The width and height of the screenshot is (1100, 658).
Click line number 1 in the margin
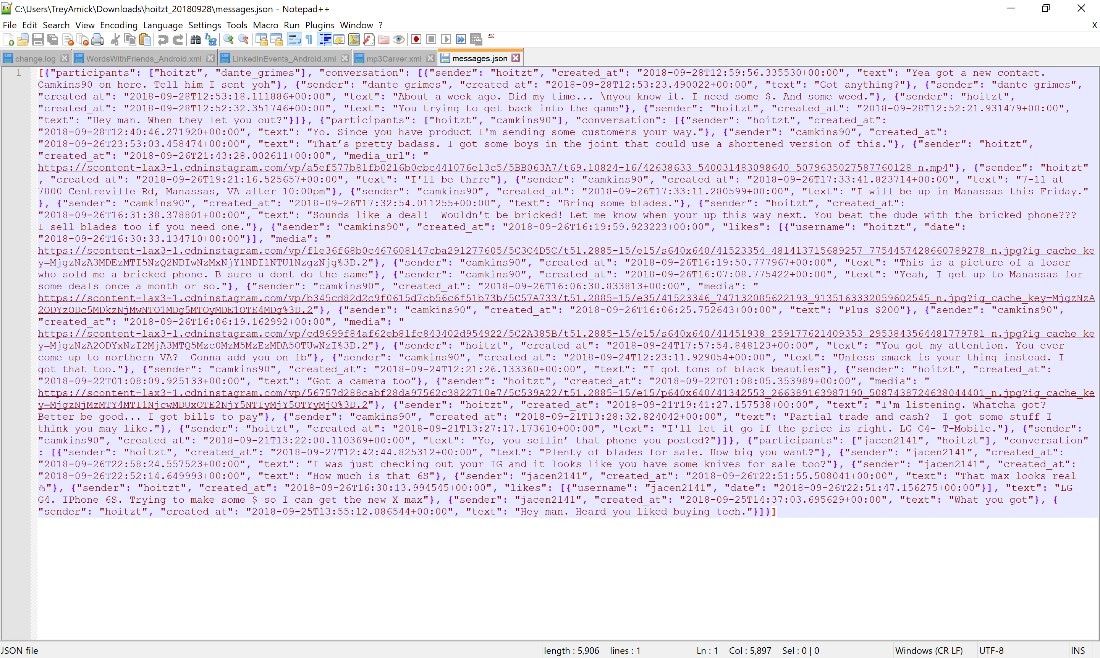[19, 72]
